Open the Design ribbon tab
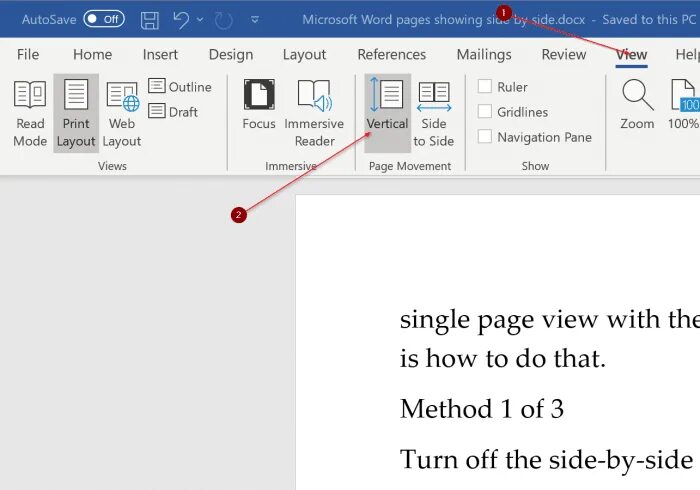700x490 pixels. pyautogui.click(x=231, y=54)
